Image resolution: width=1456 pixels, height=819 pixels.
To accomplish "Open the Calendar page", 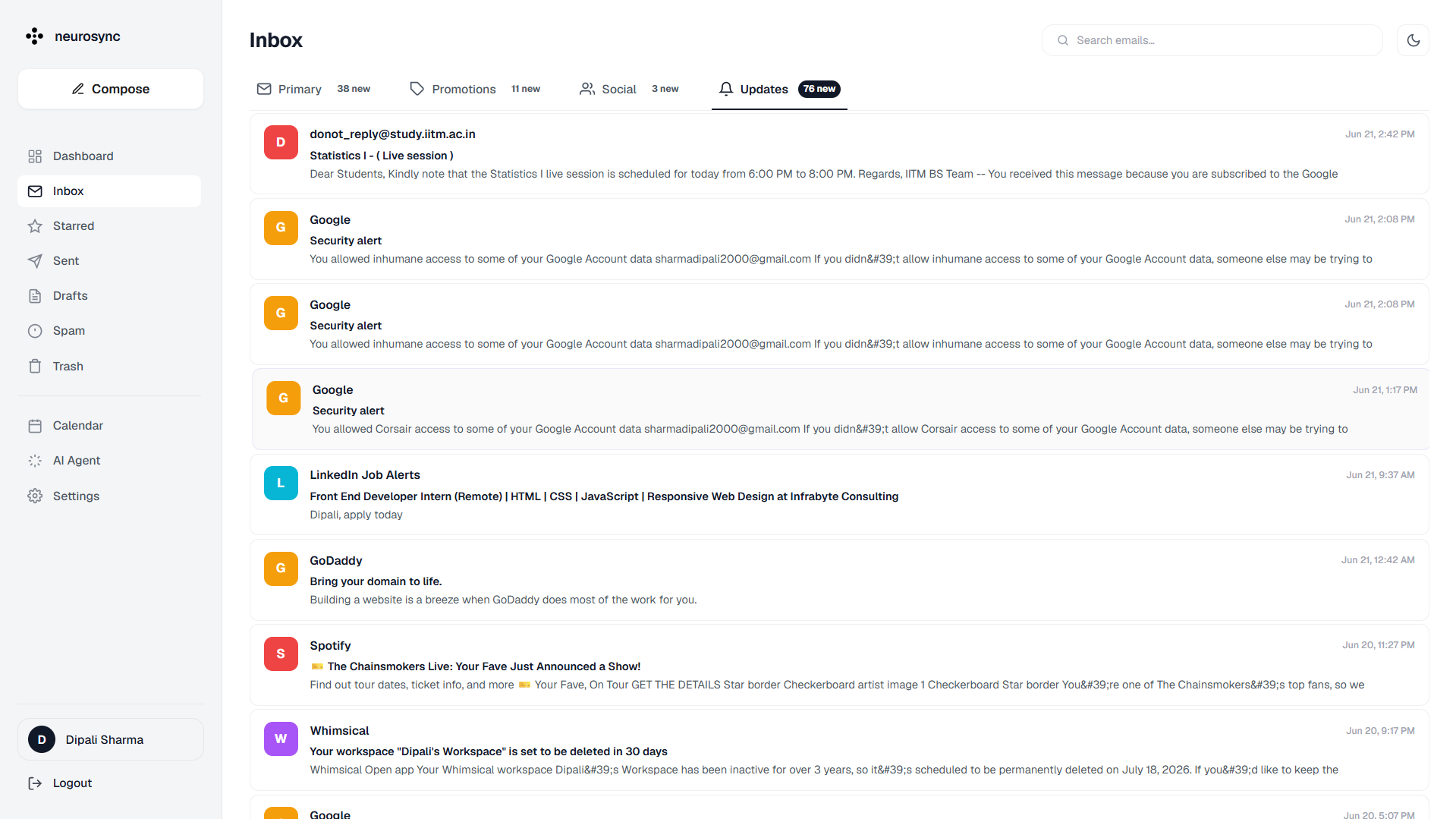I will coord(109,426).
